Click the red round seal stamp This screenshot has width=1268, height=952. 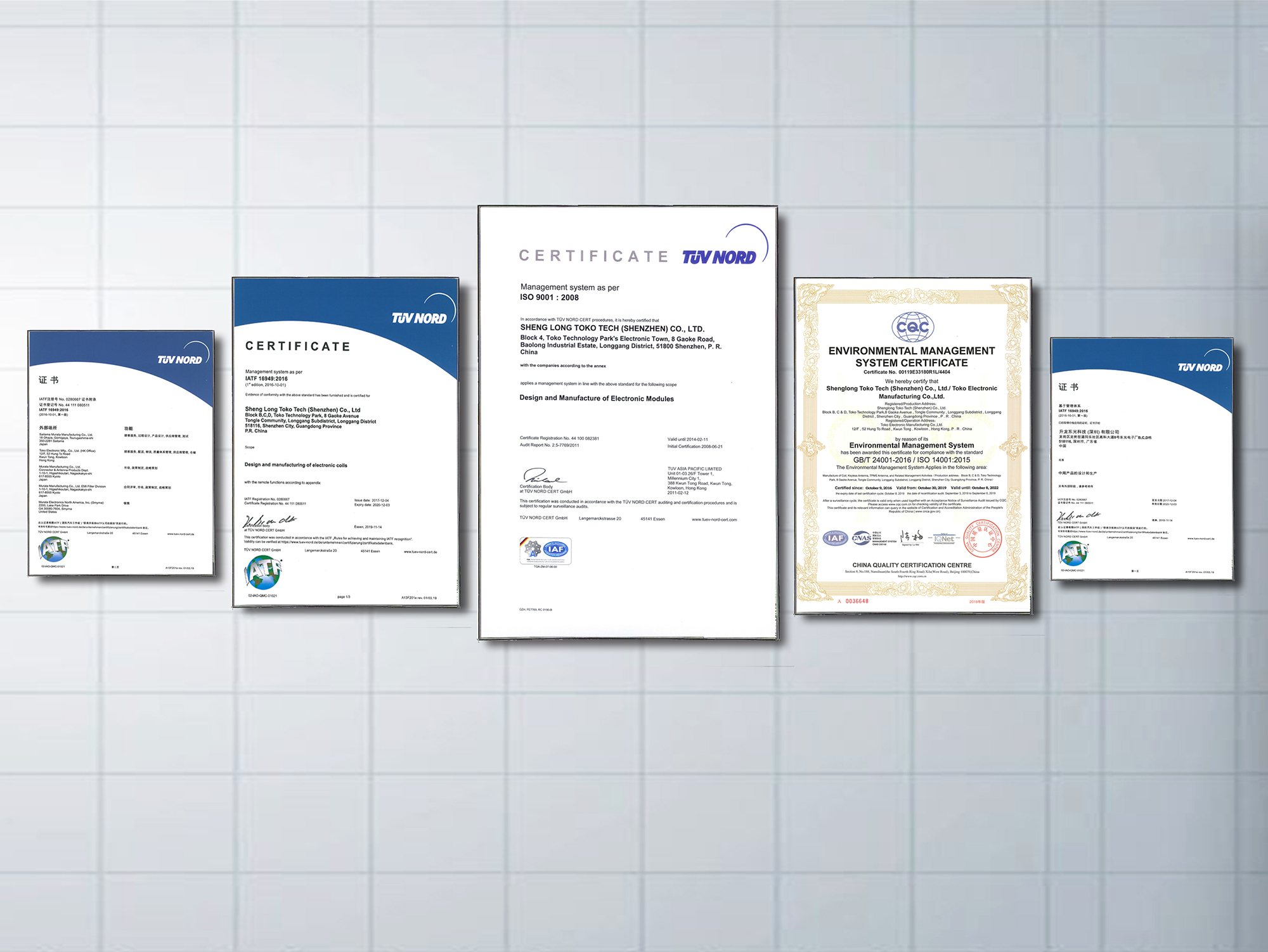click(x=981, y=537)
